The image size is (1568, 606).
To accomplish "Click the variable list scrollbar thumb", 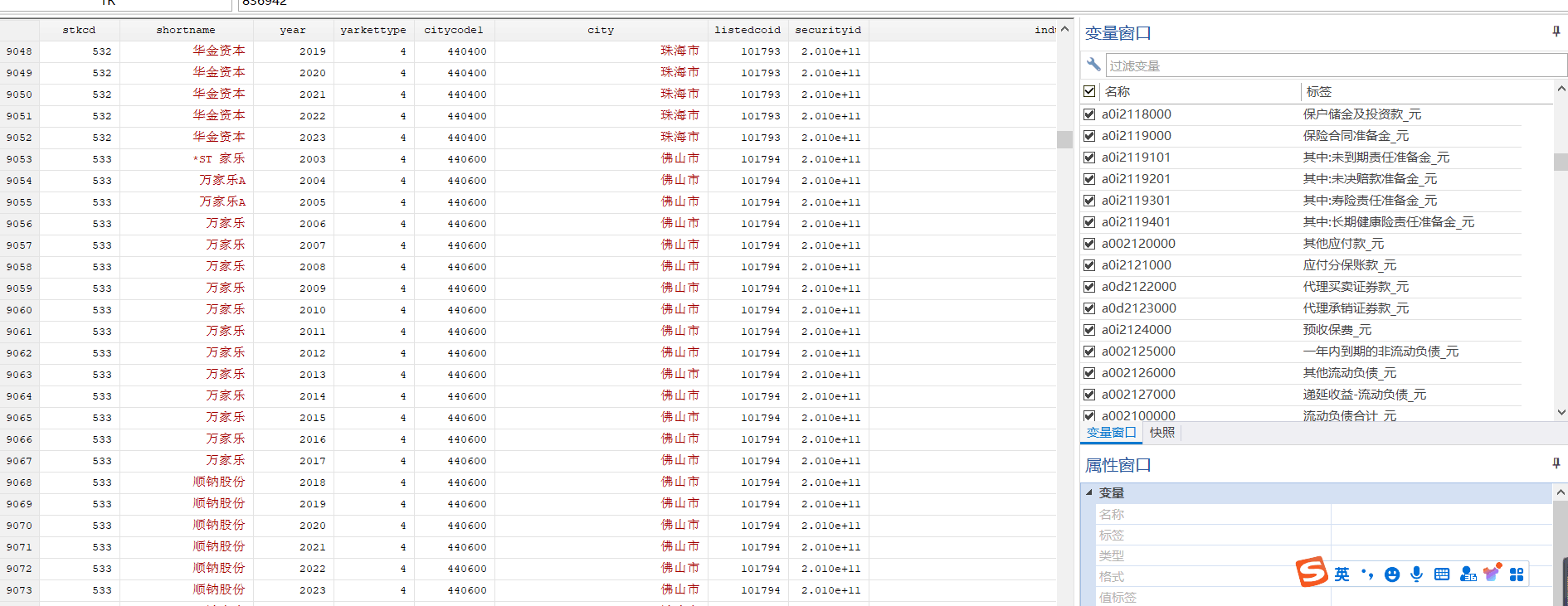I will [1561, 162].
